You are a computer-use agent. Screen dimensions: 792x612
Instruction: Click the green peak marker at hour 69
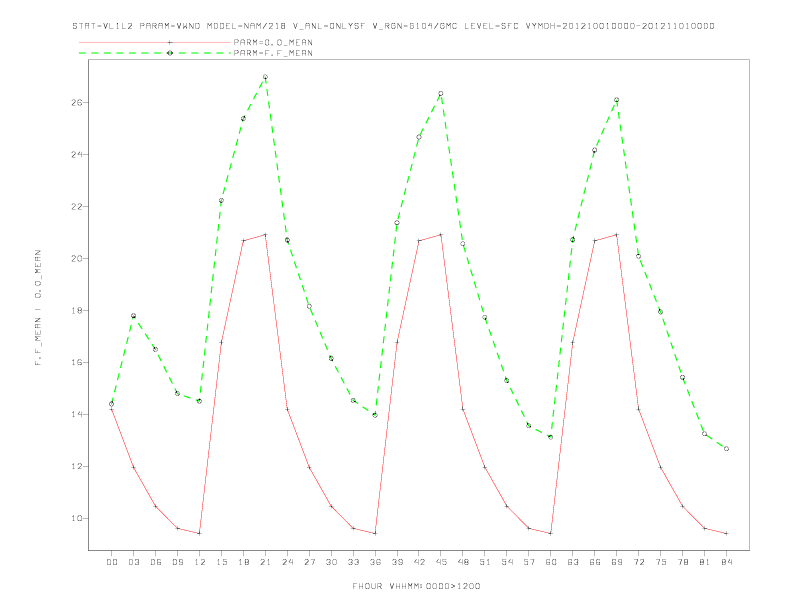pyautogui.click(x=617, y=100)
